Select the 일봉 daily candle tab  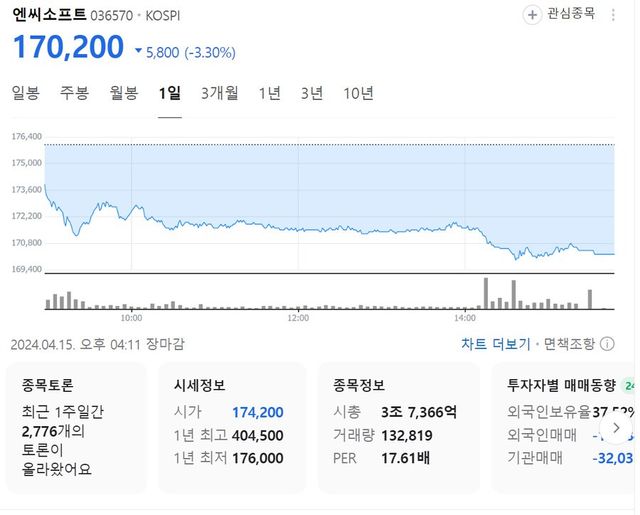pos(25,93)
